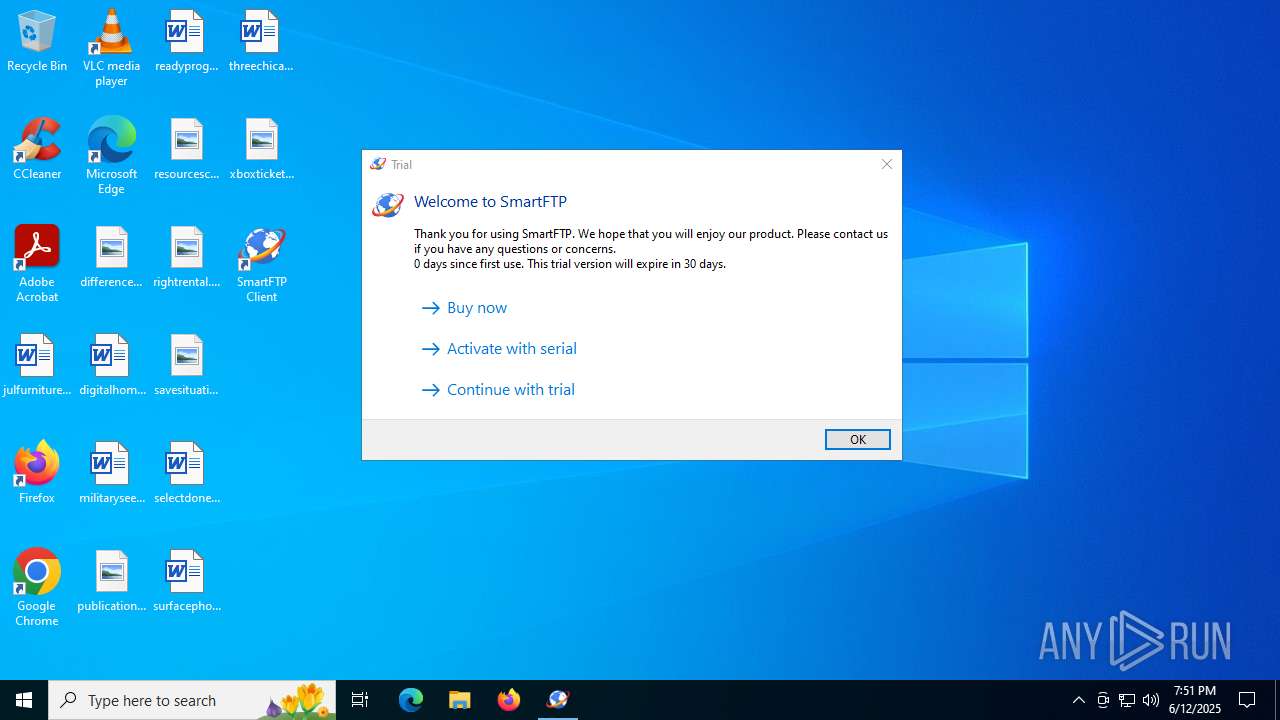
Task: Select the readyprog Word document icon
Action: (x=186, y=42)
